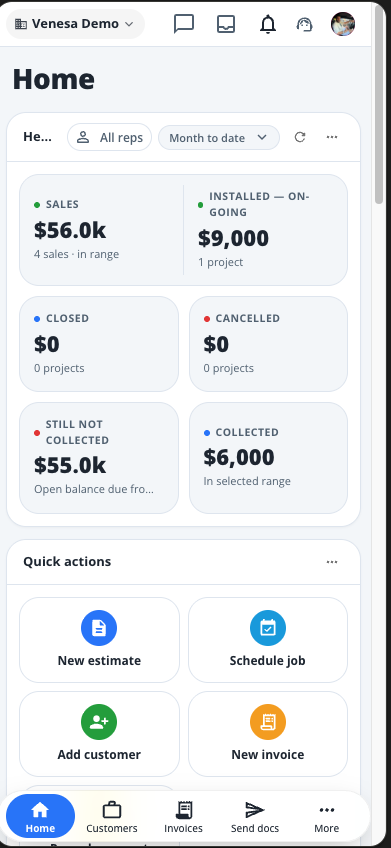Open the notifications bell

click(x=268, y=24)
